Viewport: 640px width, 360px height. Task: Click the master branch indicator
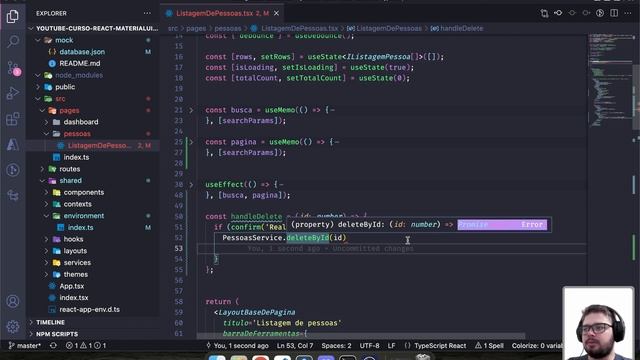(24, 346)
